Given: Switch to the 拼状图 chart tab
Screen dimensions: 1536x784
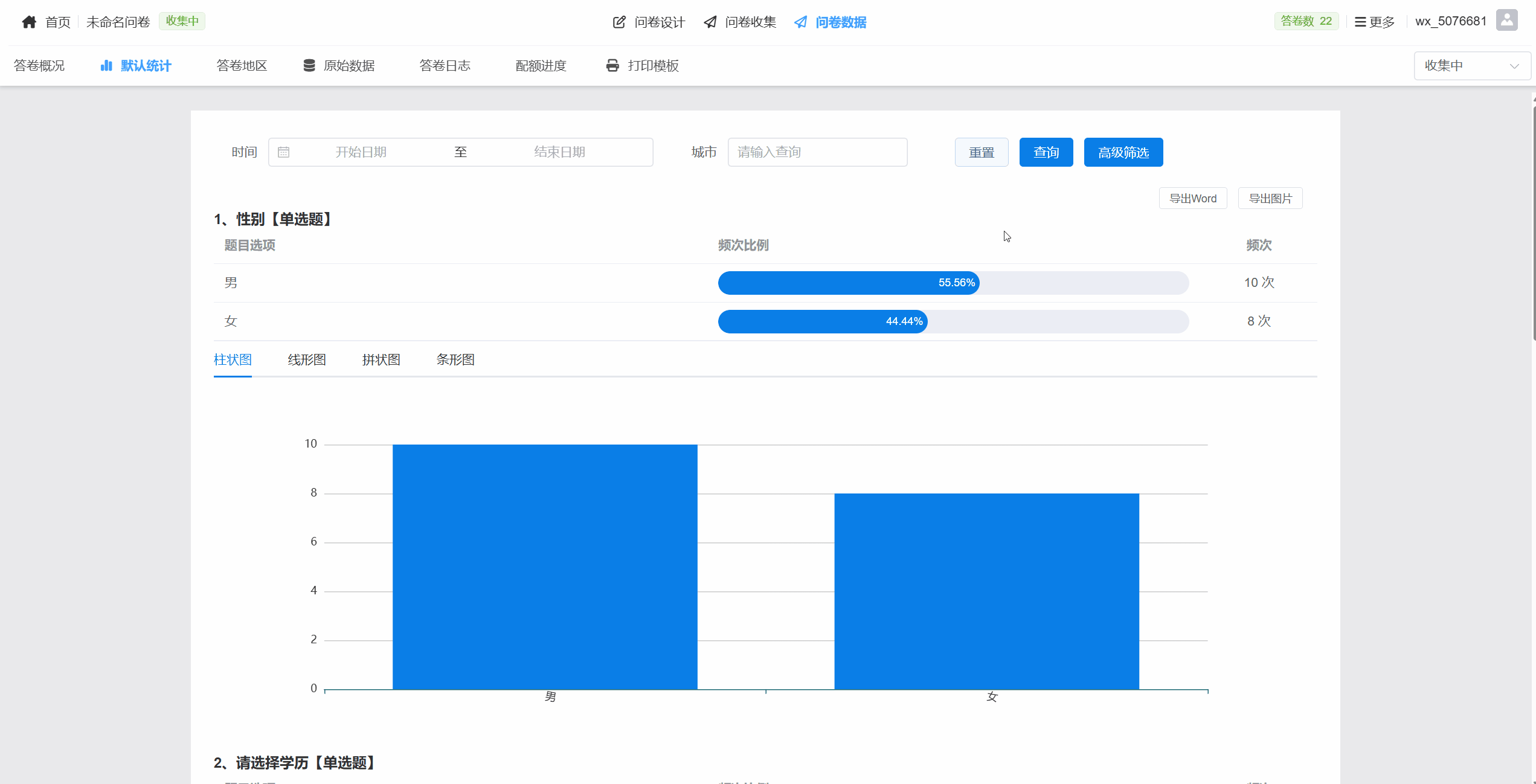Looking at the screenshot, I should (381, 360).
